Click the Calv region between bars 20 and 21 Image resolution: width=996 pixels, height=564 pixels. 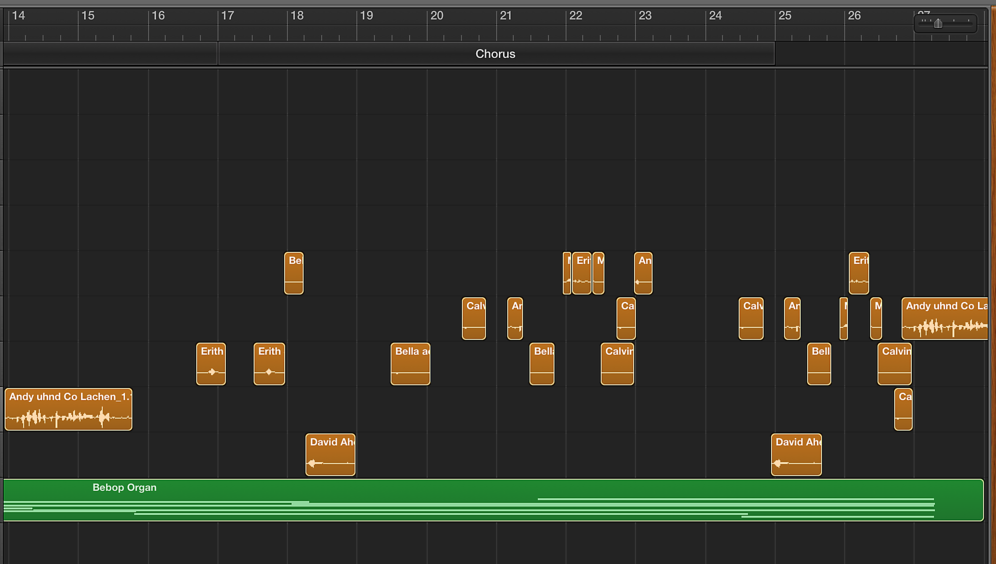click(x=474, y=319)
